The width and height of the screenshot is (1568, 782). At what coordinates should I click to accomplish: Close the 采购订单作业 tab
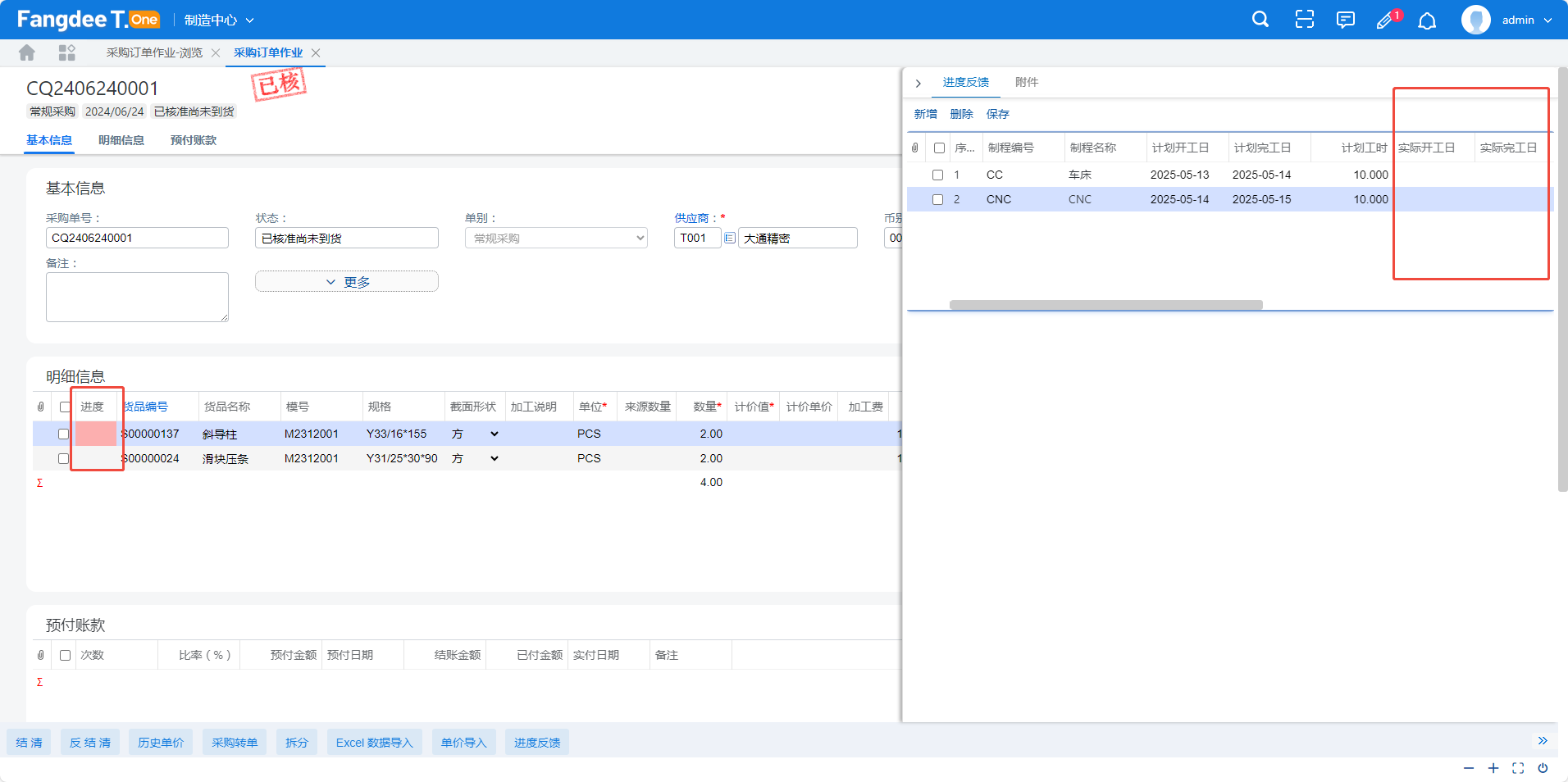point(316,52)
